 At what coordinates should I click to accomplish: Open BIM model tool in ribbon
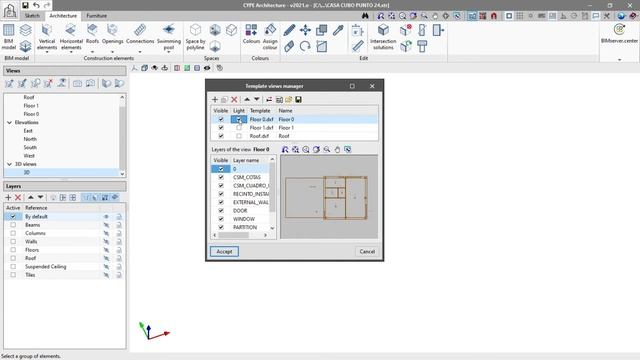[9, 37]
